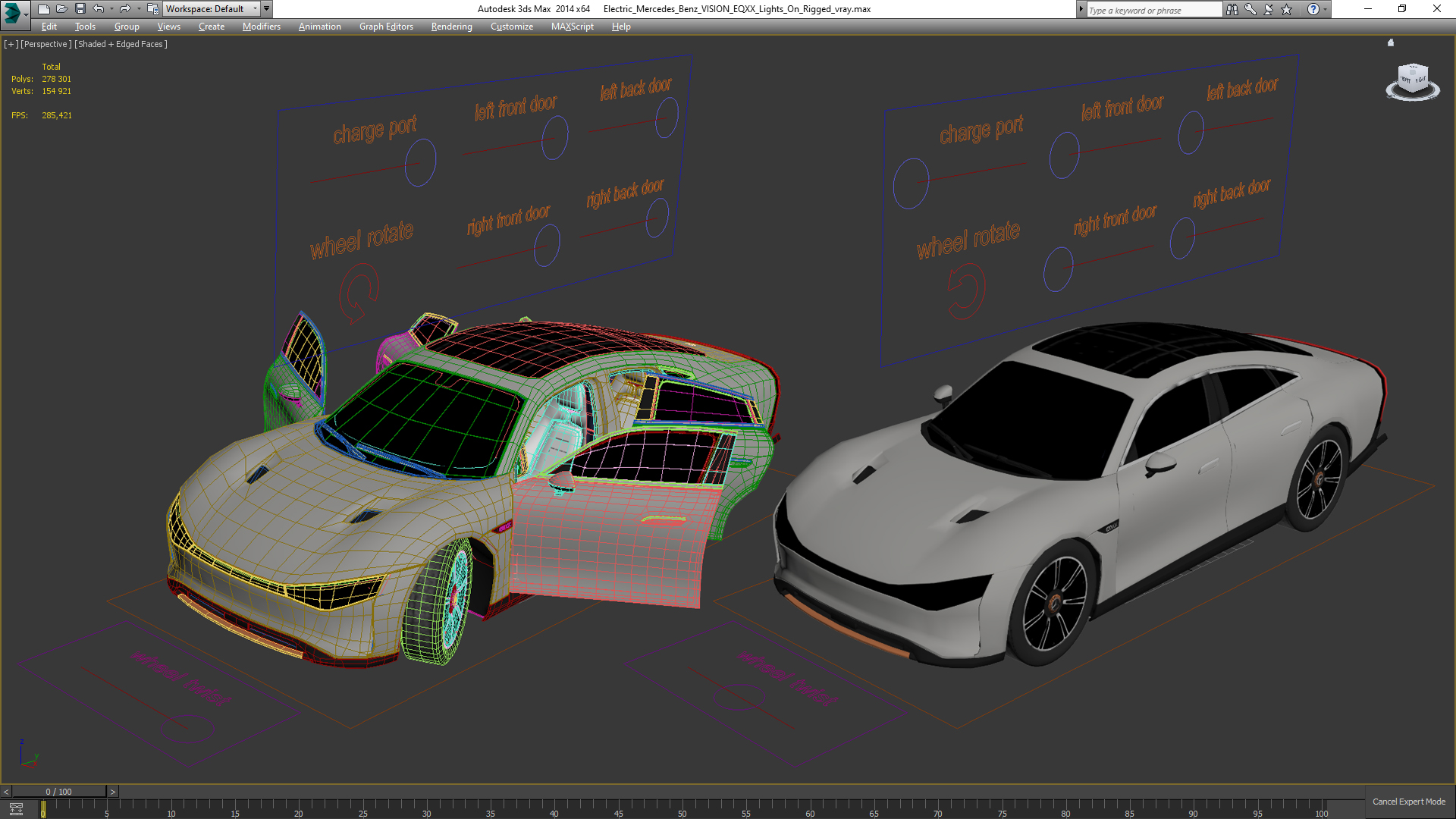Image resolution: width=1456 pixels, height=819 pixels.
Task: Create a new scene with the New icon
Action: 43,9
